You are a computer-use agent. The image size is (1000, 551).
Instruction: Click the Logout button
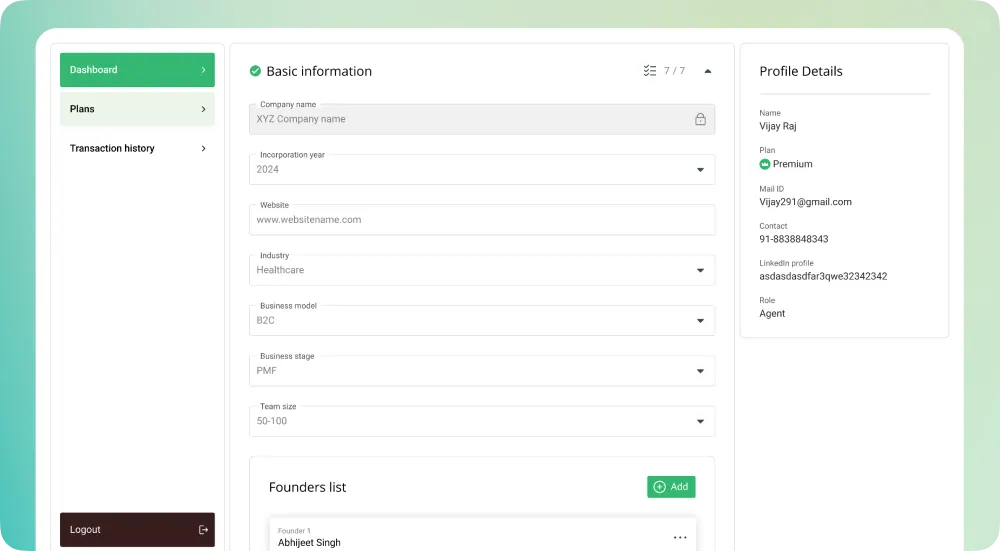point(137,530)
